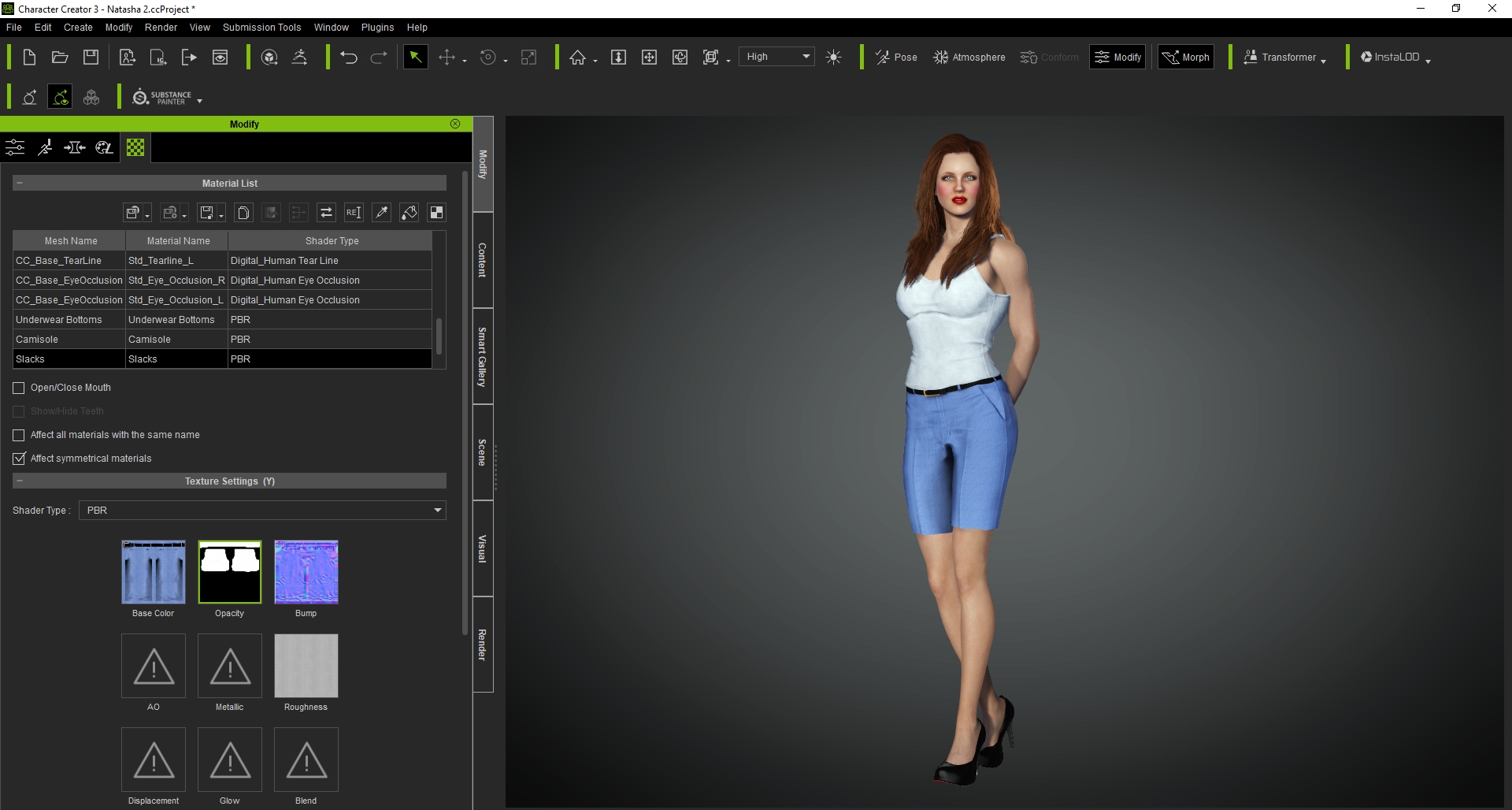Click the paint bucket material icon
Viewport: 1512px width, 810px height.
click(x=409, y=213)
